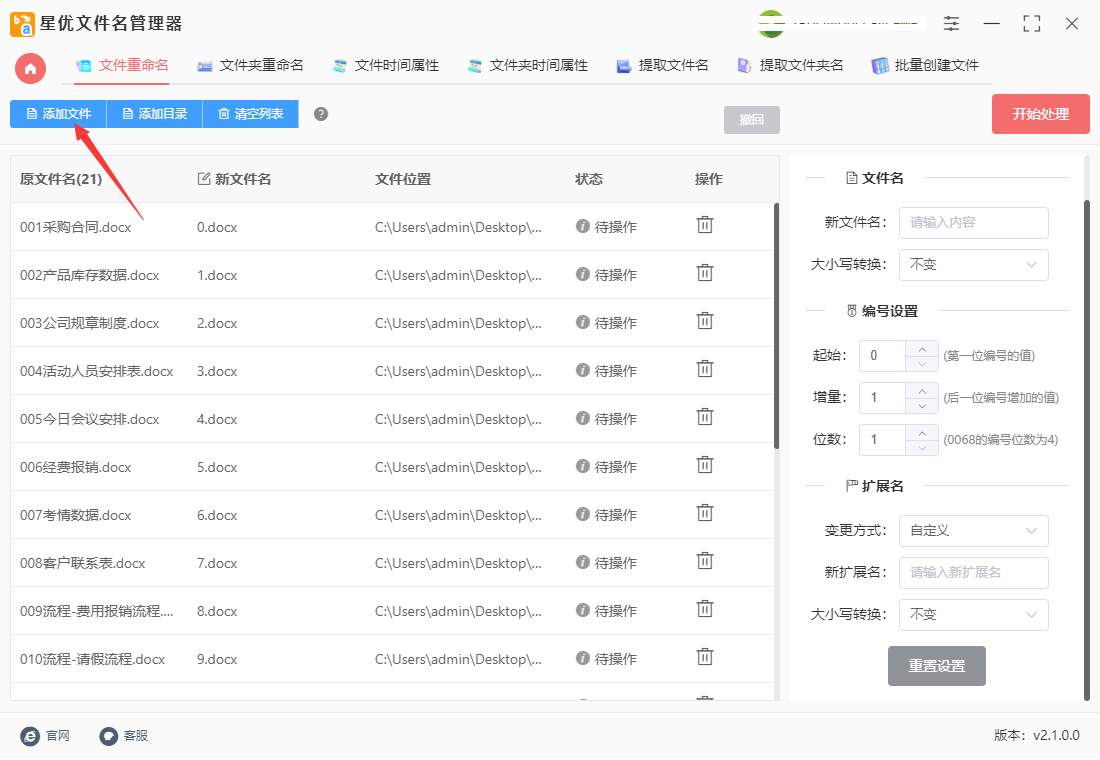1100x760 pixels.
Task: Click 添加文件 button
Action: coord(58,114)
